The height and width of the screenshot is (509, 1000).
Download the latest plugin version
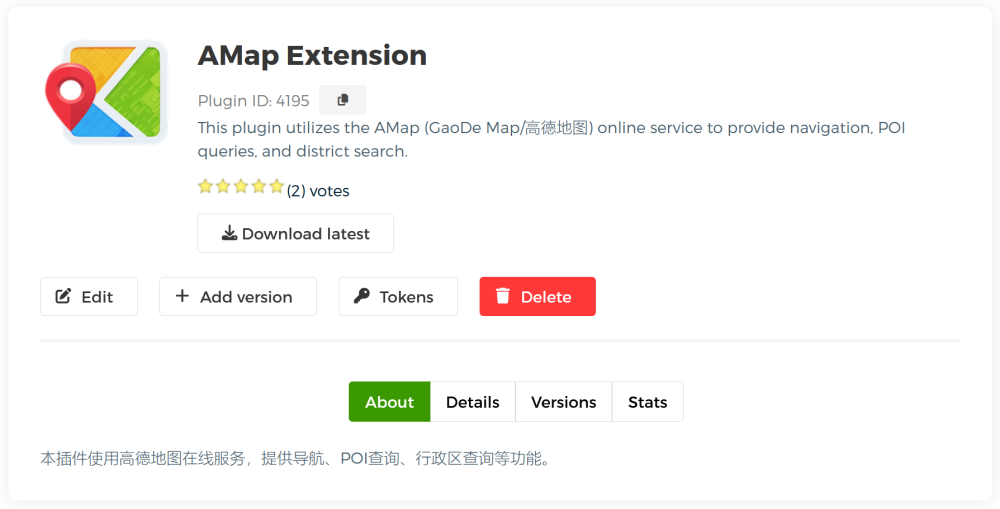295,233
